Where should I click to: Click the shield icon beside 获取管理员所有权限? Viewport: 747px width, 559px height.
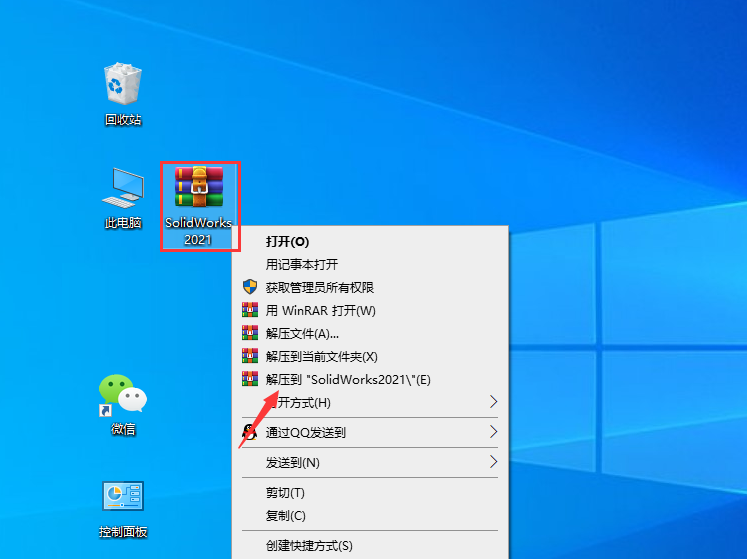point(250,287)
